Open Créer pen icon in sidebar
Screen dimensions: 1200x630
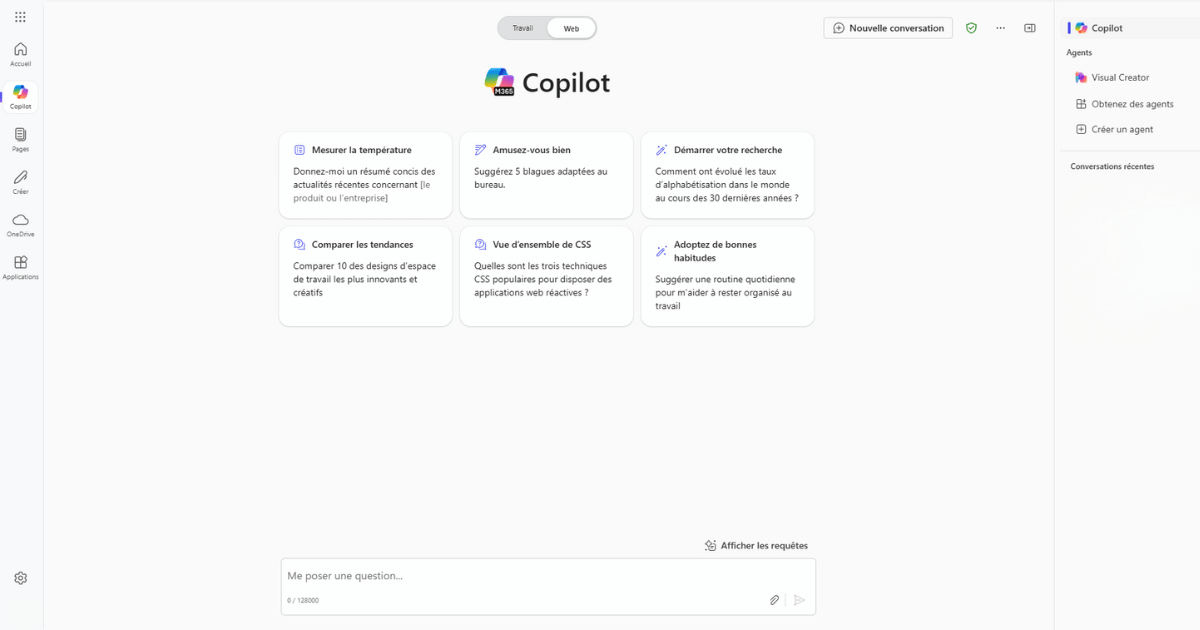(20, 182)
